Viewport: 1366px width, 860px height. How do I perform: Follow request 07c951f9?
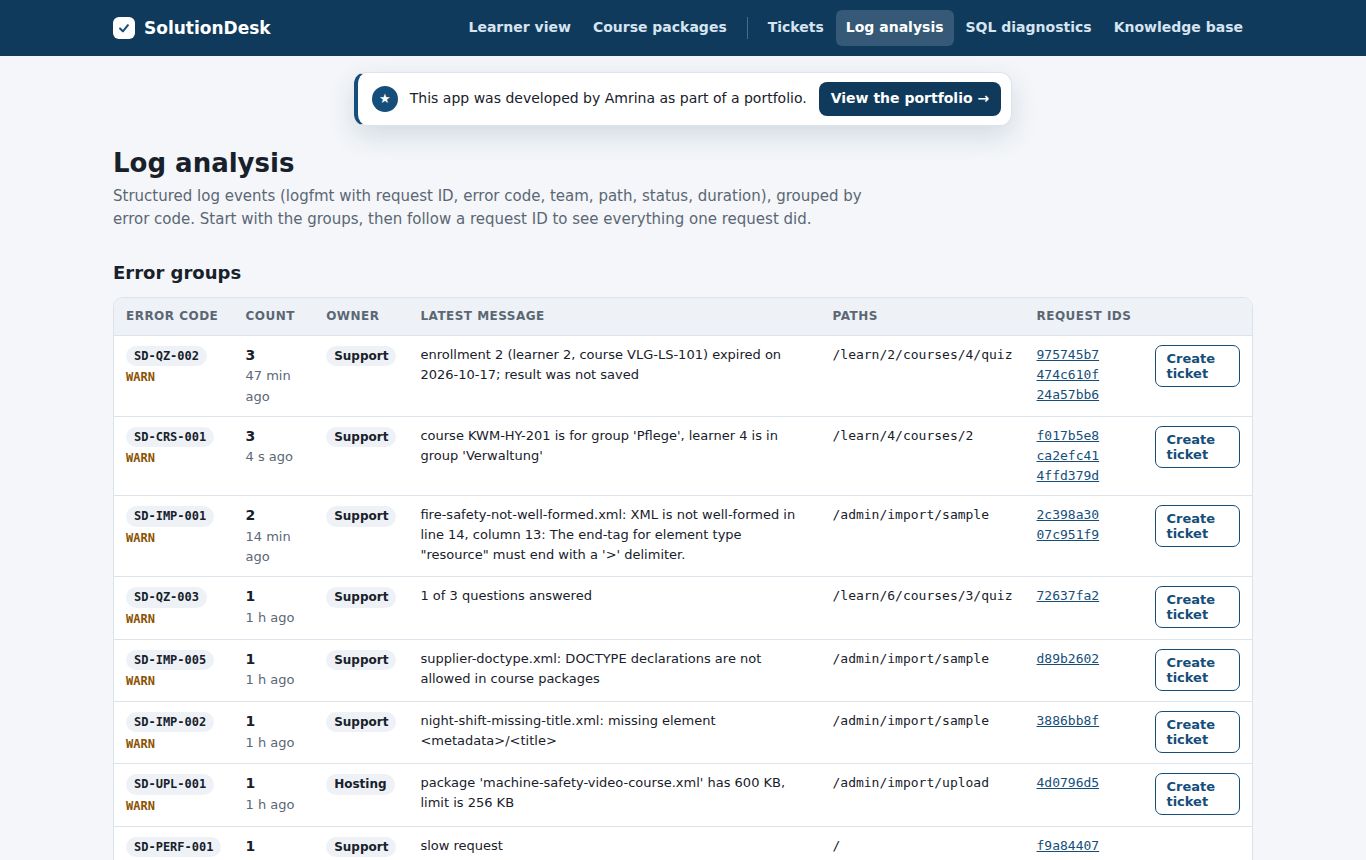[x=1068, y=535]
